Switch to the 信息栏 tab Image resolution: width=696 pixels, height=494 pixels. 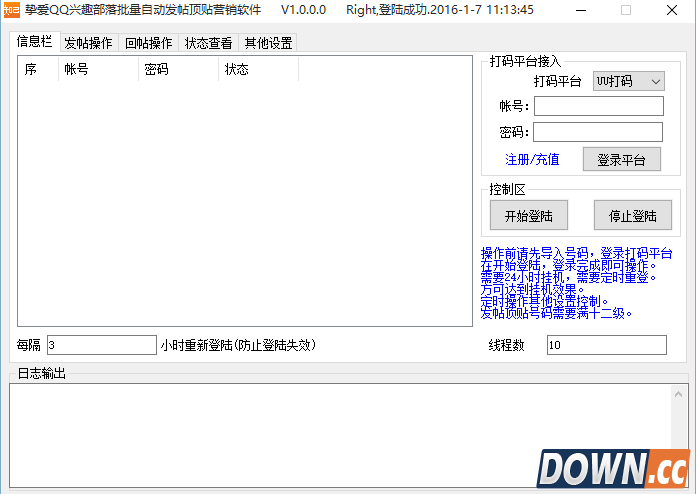pyautogui.click(x=35, y=42)
